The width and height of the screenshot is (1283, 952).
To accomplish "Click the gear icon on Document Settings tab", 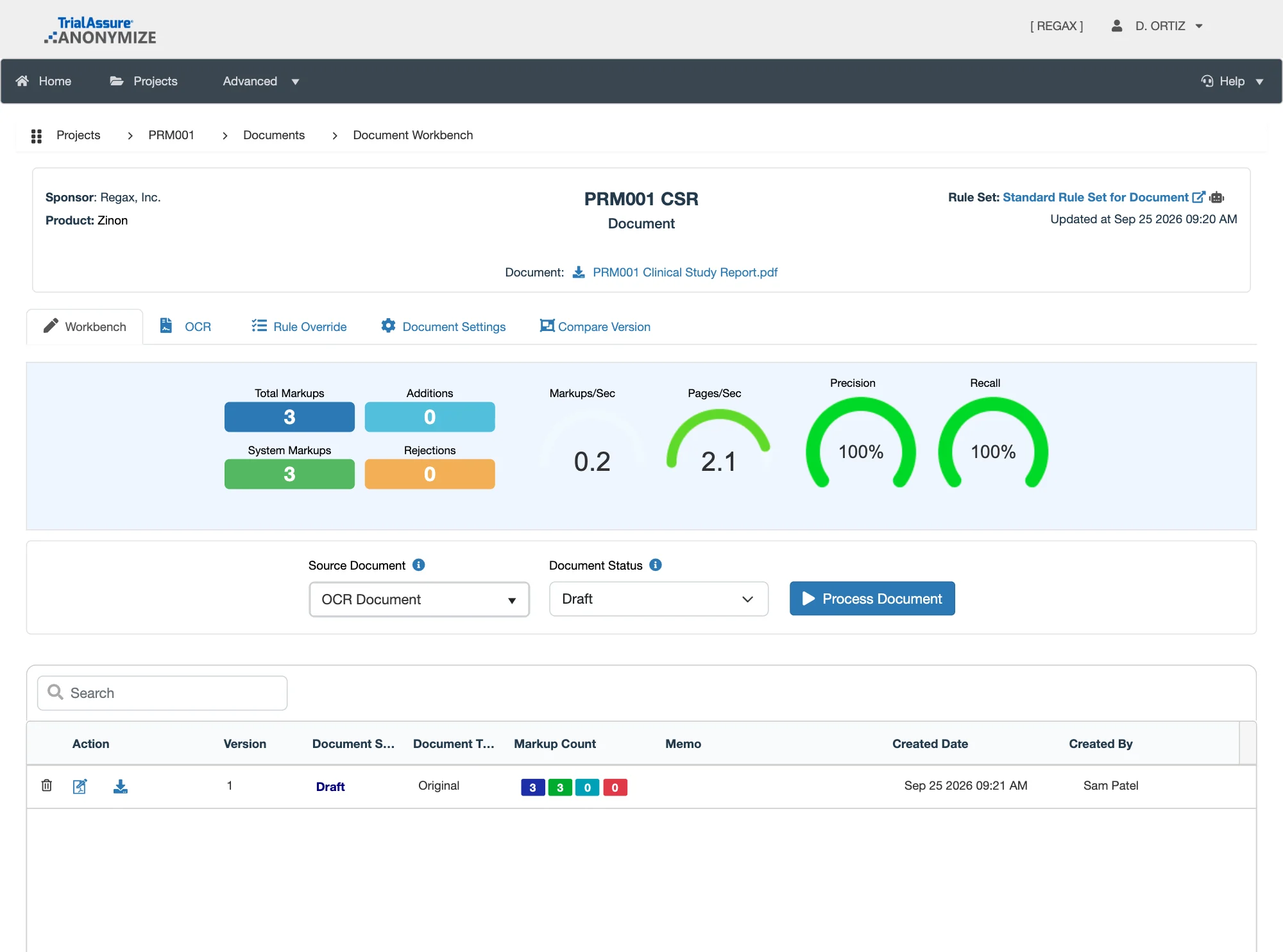I will tap(388, 326).
